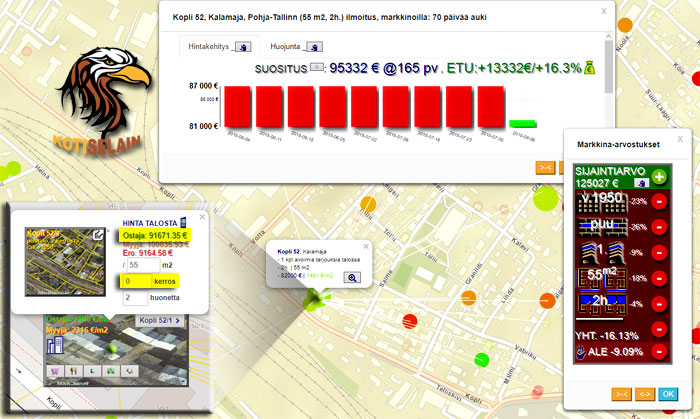Open the Kopli 52 link in map popup
The height and width of the screenshot is (419, 700).
[288, 252]
